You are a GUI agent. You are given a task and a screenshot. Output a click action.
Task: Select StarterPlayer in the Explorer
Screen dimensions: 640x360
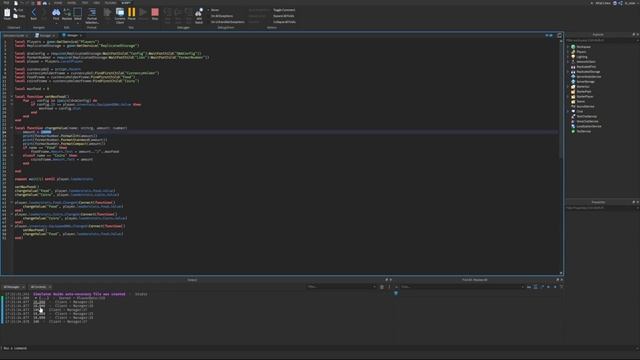[x=584, y=97]
